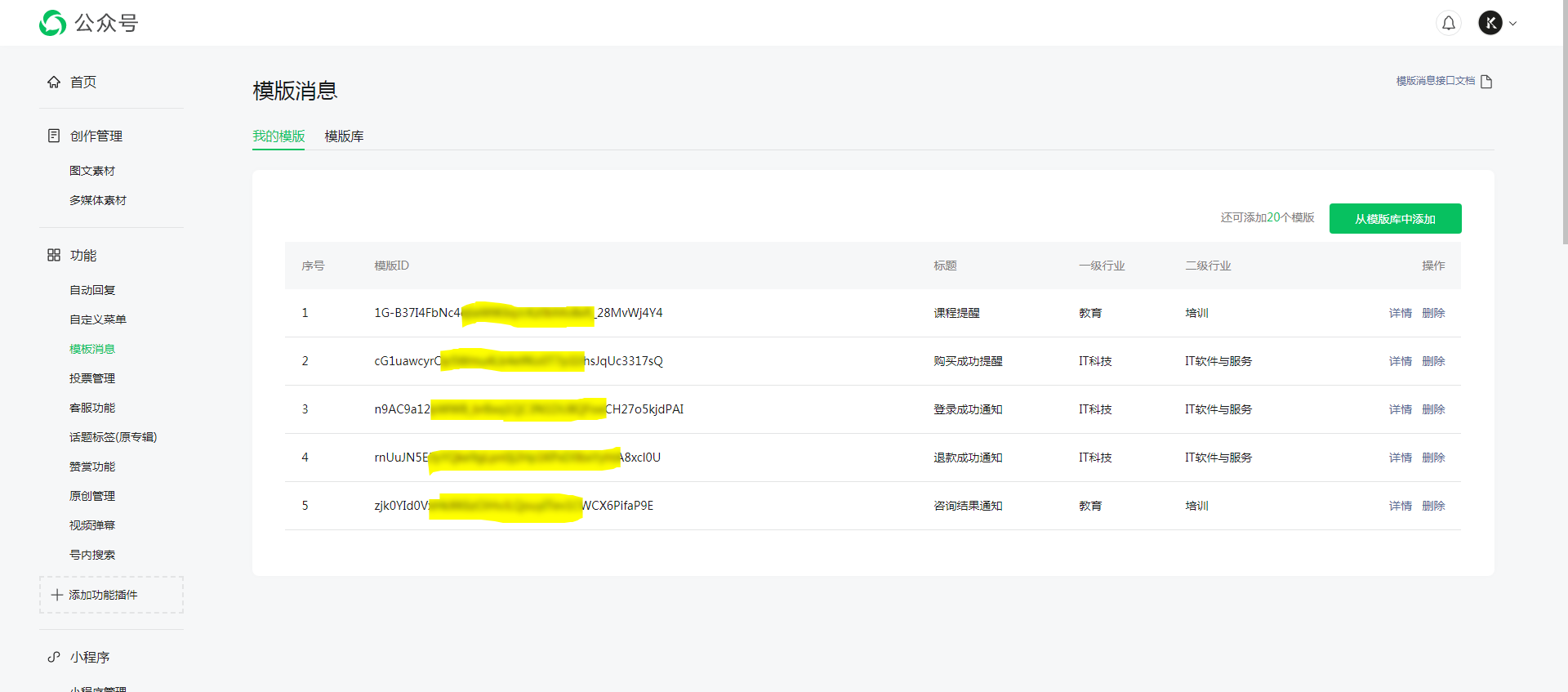Delete the 咨询结果通知 template
This screenshot has height=692, width=1568.
[1433, 506]
